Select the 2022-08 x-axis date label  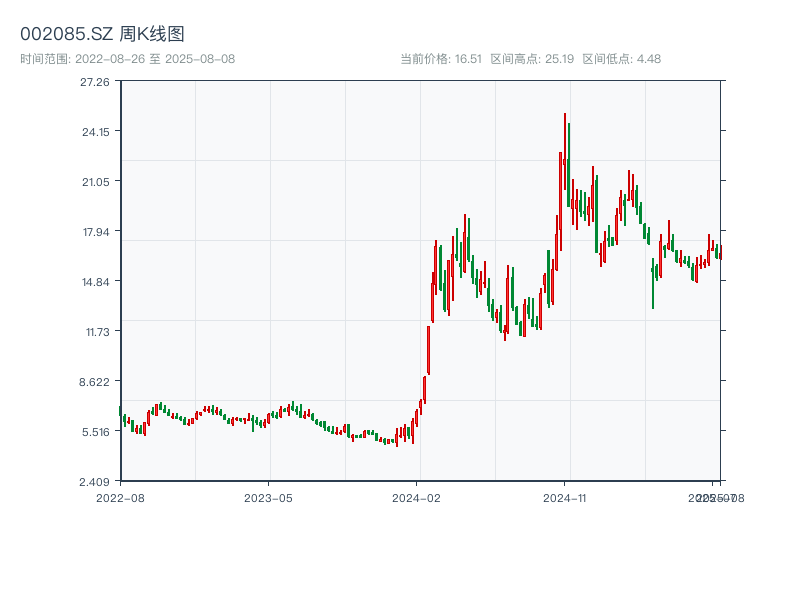tap(120, 497)
